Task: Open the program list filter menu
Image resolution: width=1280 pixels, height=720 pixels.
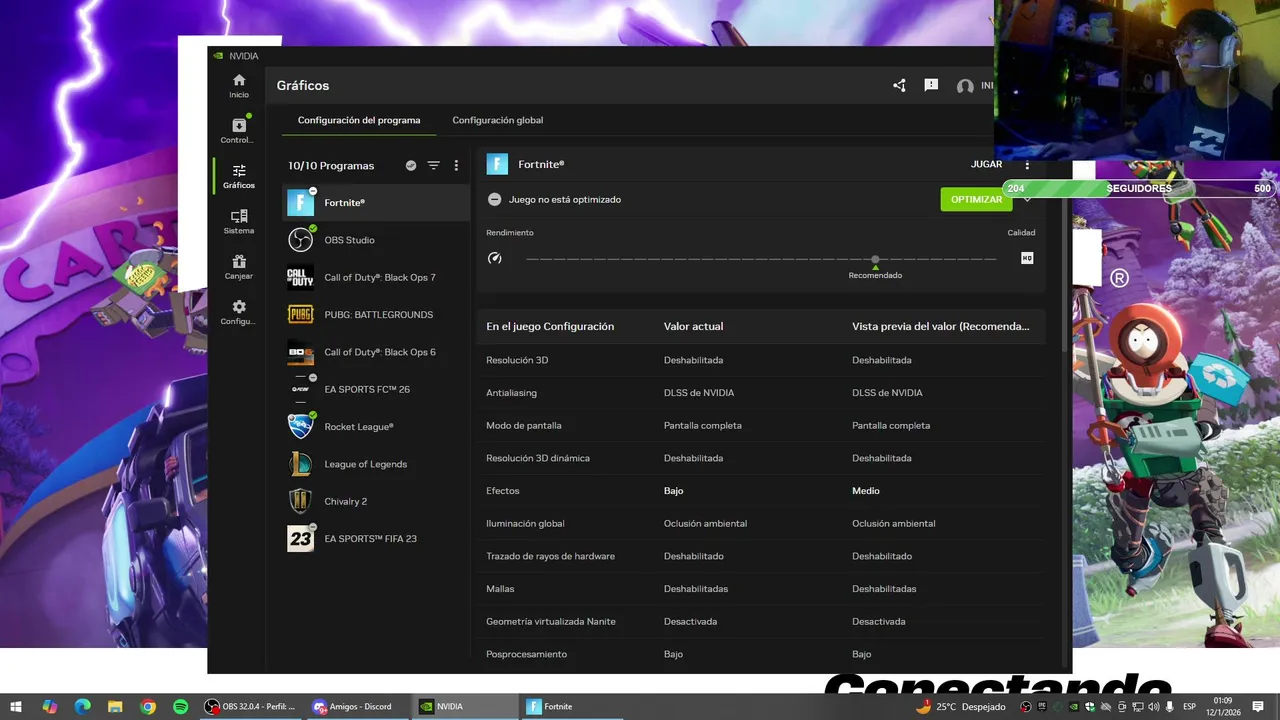Action: coord(434,165)
